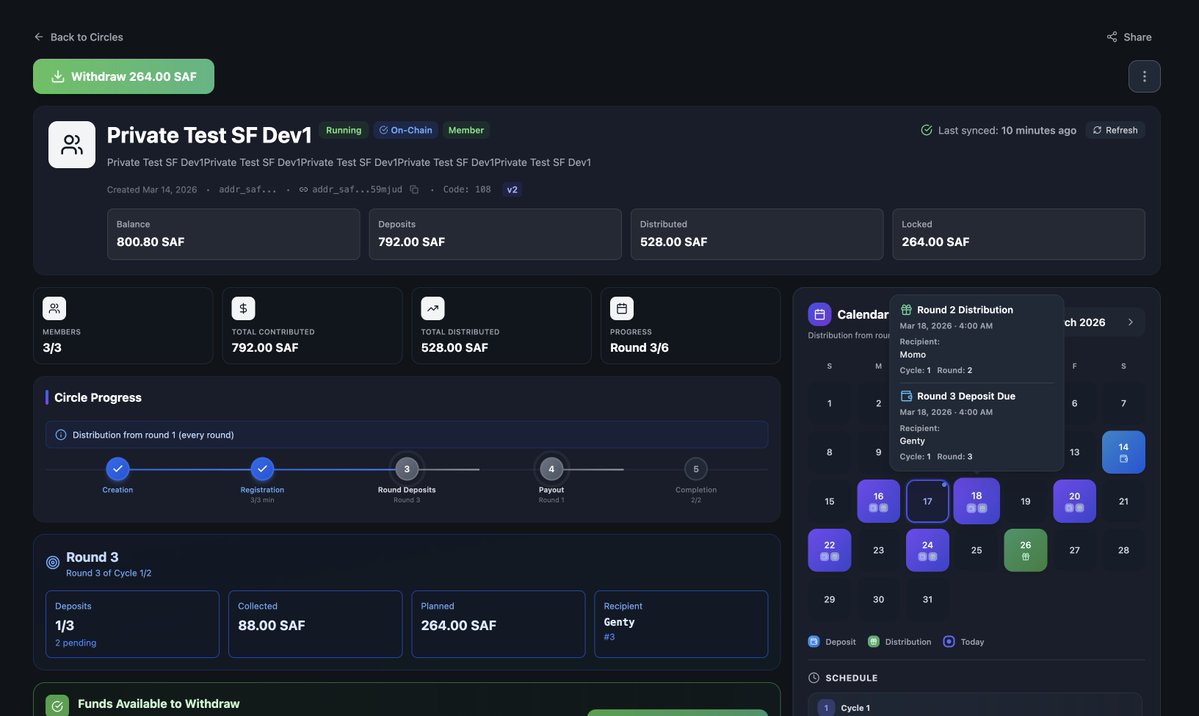
Task: Select the Completion step 5 marker
Action: (696, 469)
